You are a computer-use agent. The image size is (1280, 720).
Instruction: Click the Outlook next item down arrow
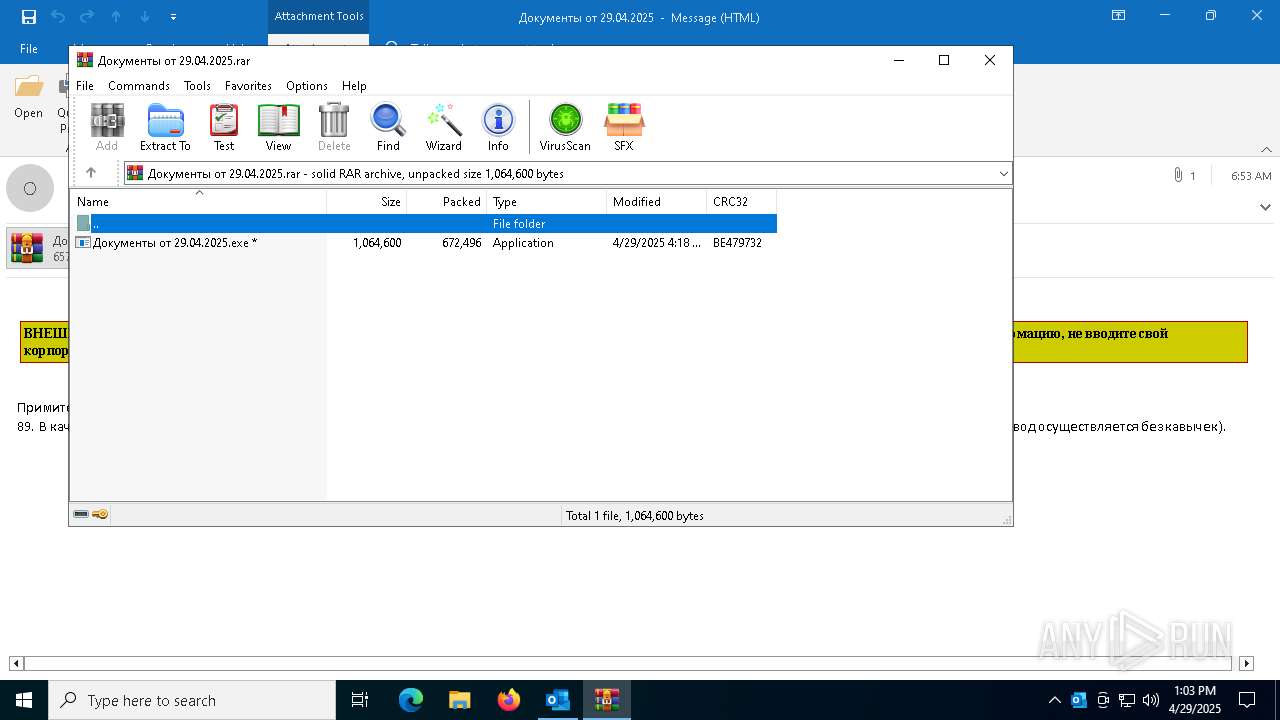[145, 16]
